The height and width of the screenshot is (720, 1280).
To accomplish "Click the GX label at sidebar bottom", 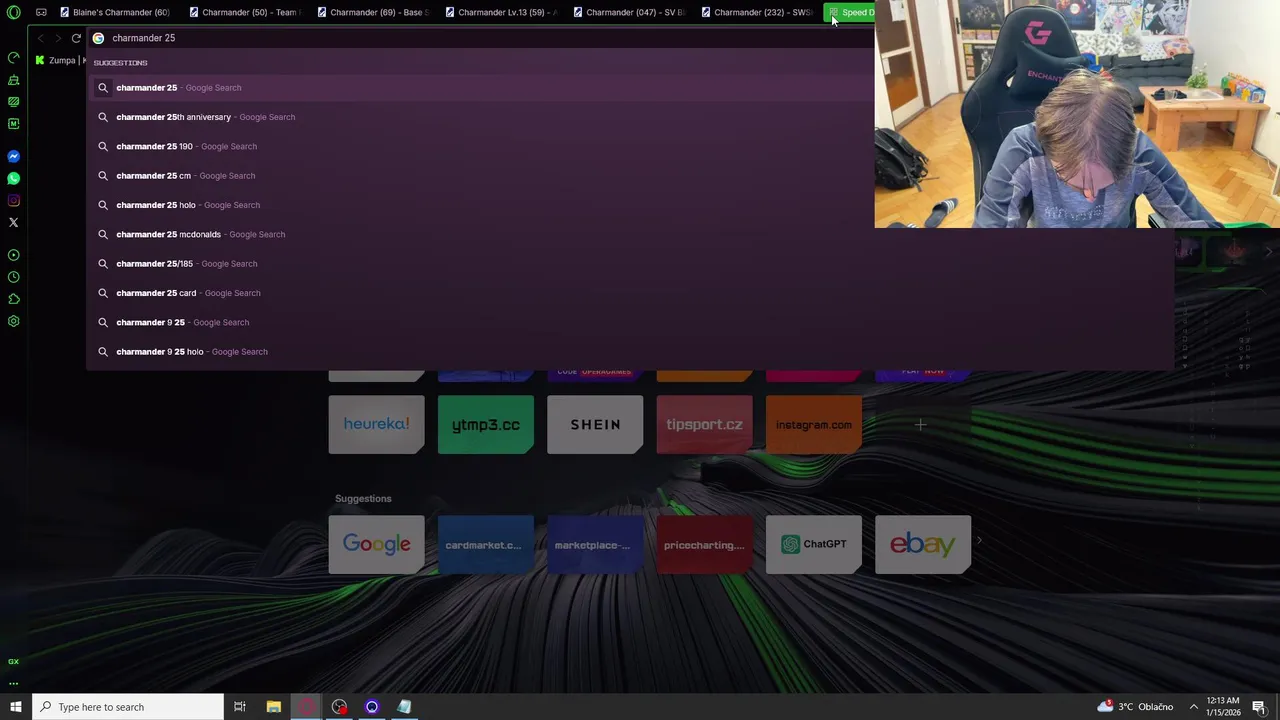I will click(13, 662).
